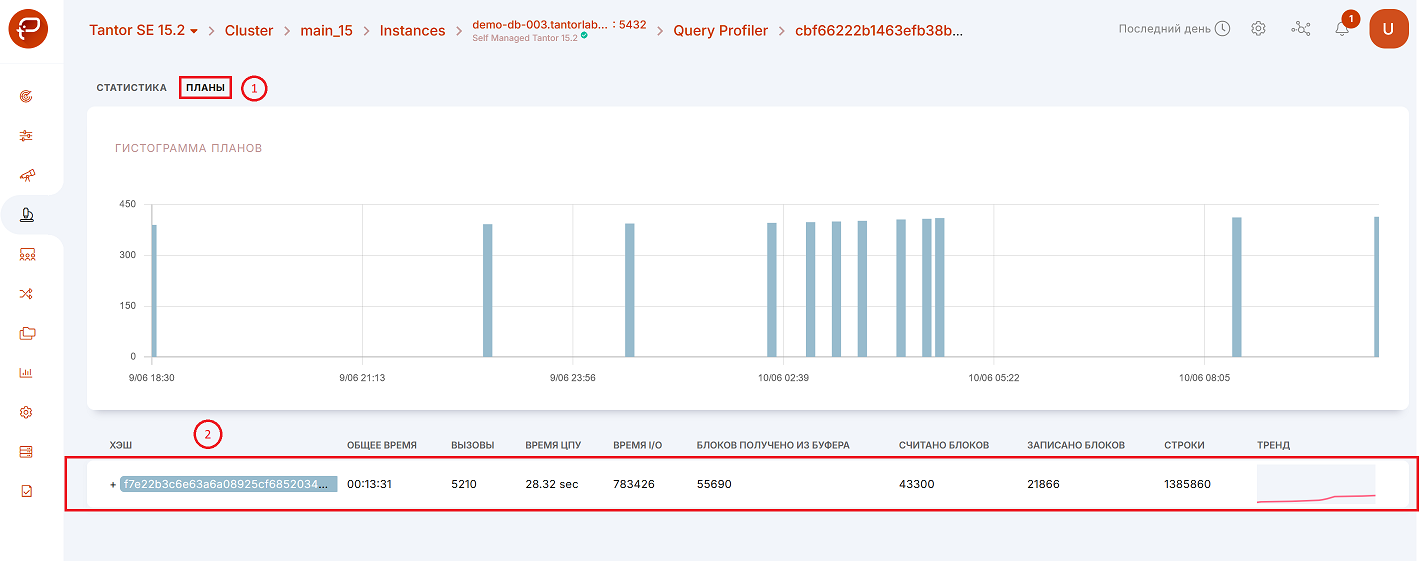
Task: Open the shuffle replication sidebar icon
Action: 27,294
